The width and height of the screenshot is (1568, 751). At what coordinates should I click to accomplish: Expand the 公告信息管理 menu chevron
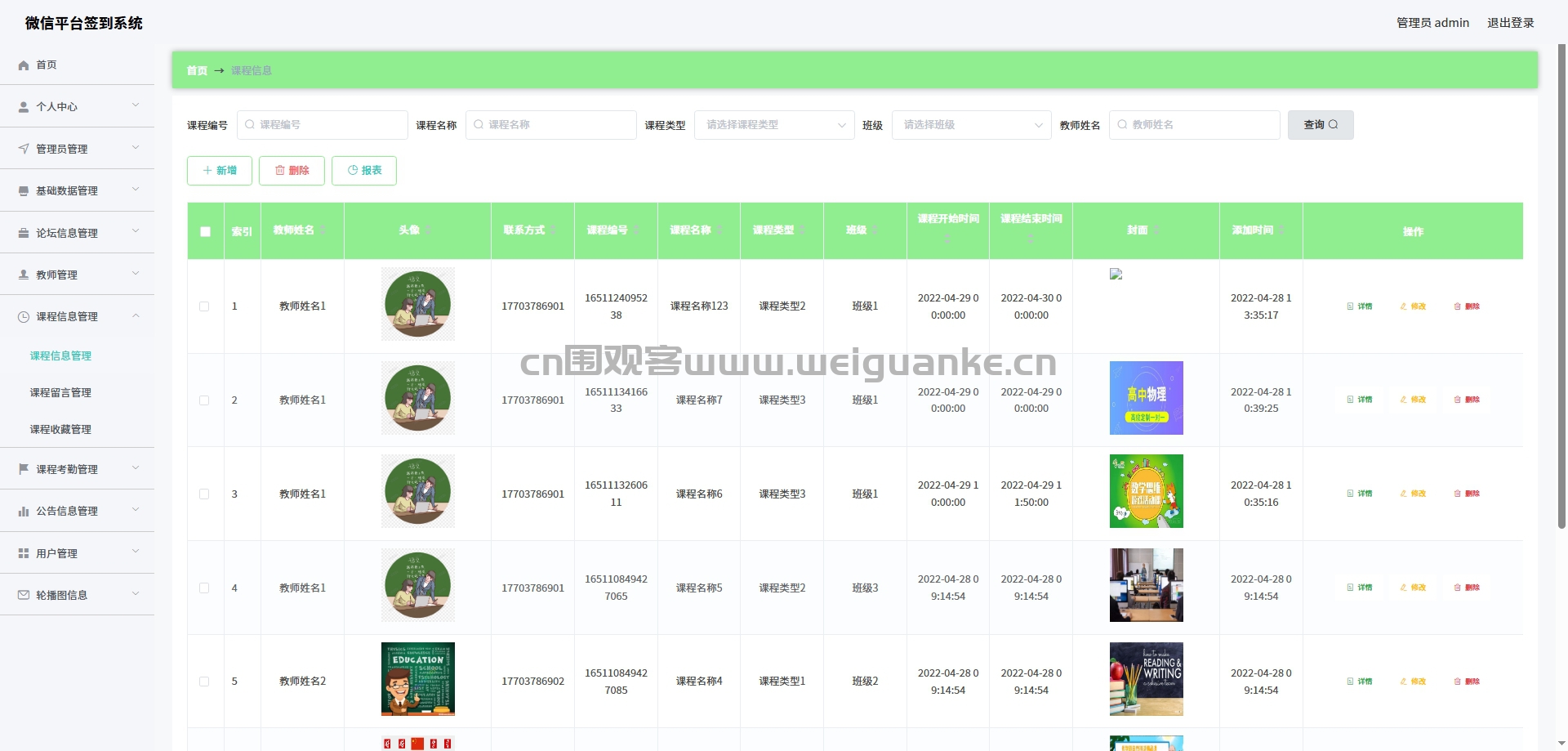(136, 510)
